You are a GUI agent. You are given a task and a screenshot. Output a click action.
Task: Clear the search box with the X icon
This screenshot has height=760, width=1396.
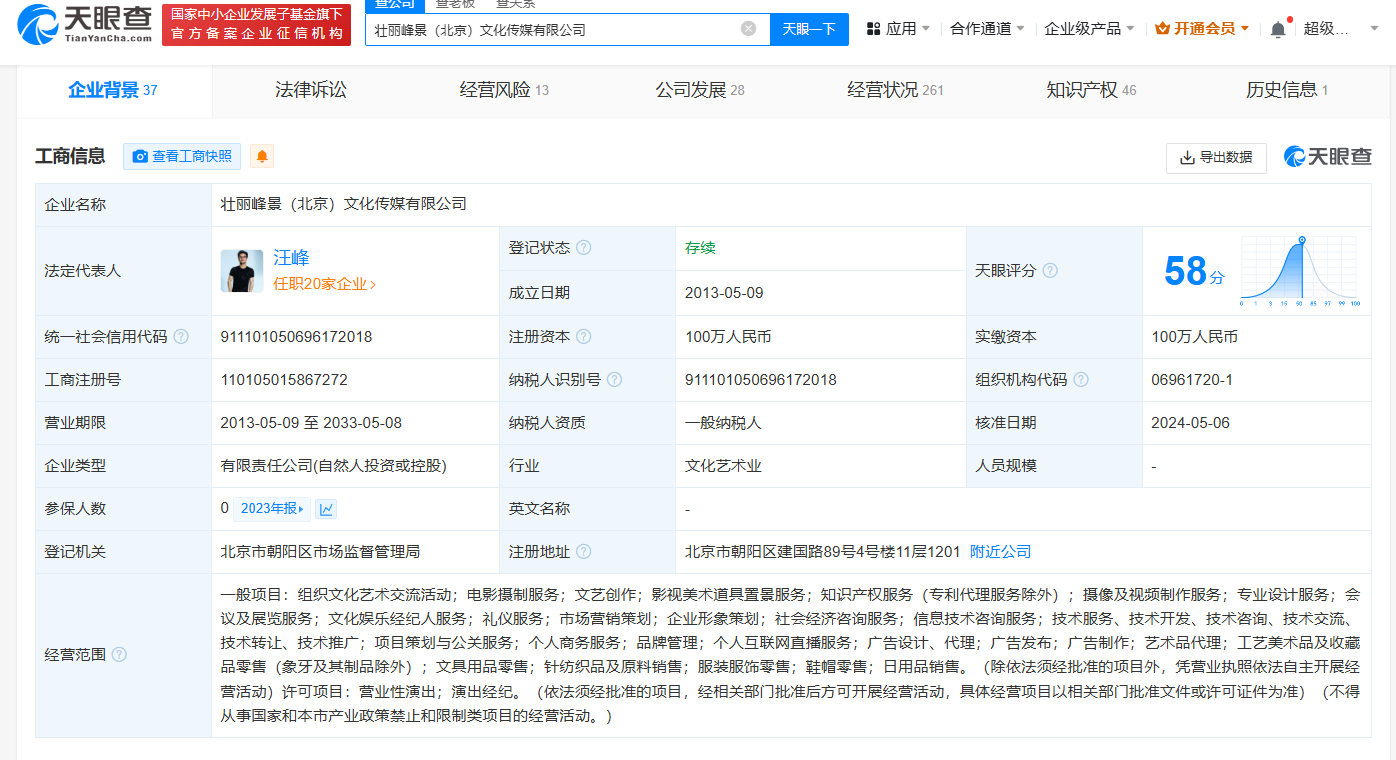coord(748,29)
